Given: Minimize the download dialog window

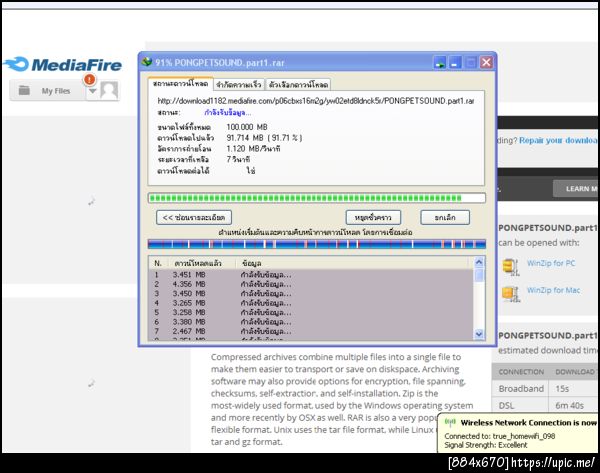Looking at the screenshot, I should click(455, 62).
